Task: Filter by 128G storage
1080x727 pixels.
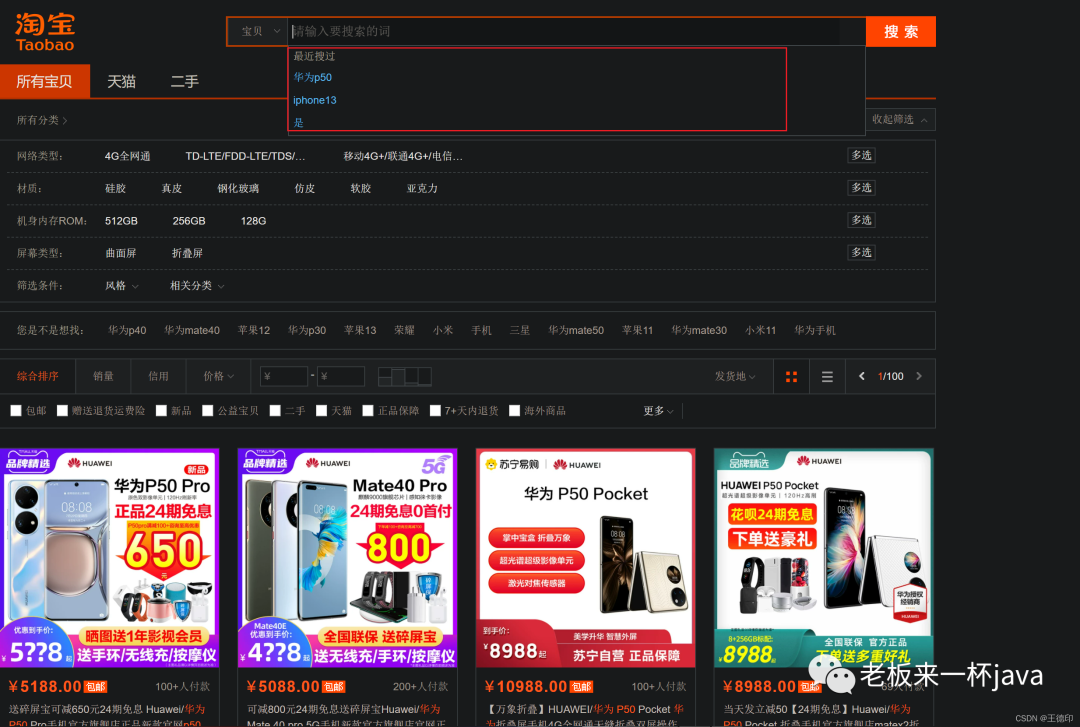Action: 253,221
